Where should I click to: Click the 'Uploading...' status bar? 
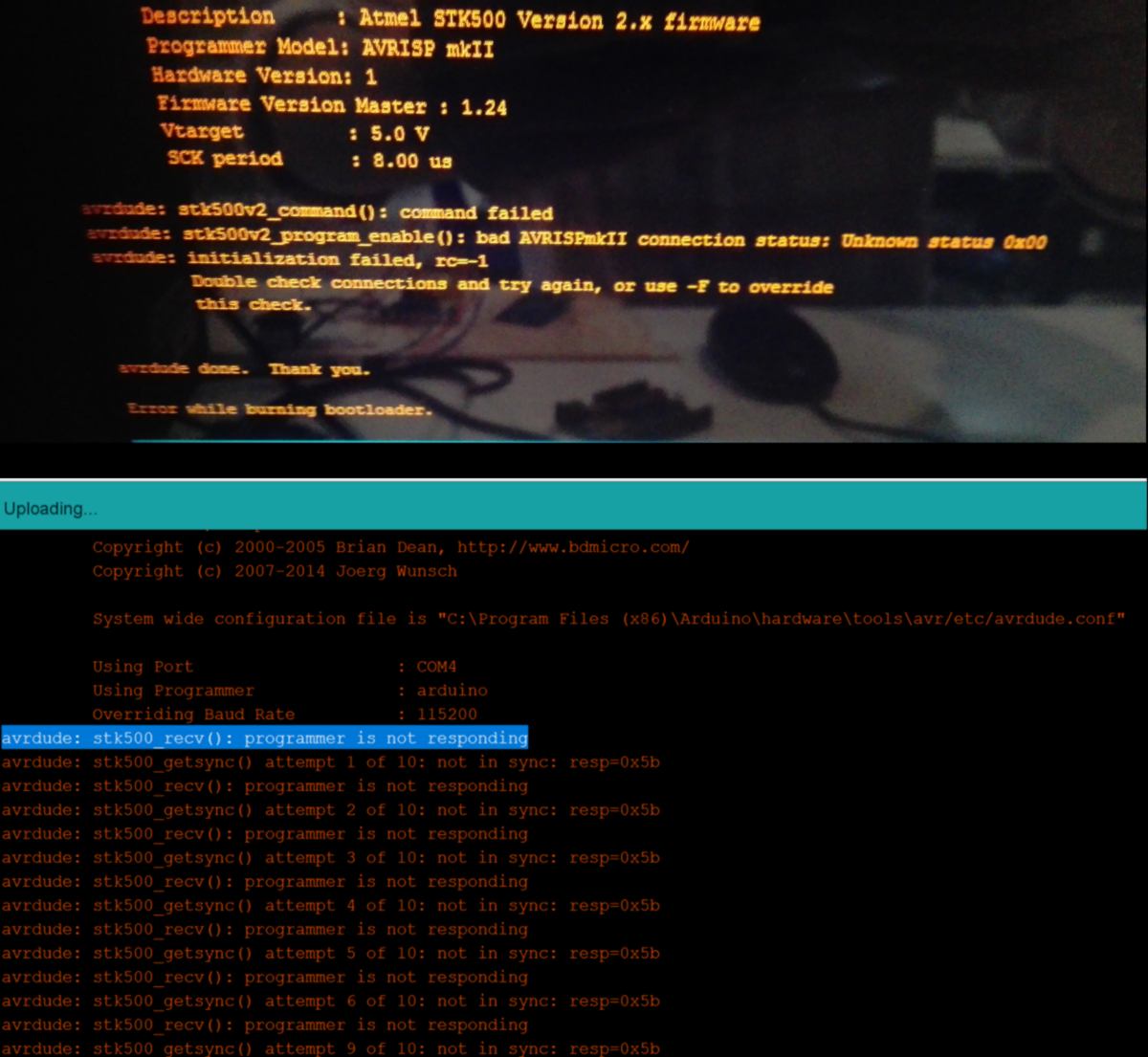573,508
